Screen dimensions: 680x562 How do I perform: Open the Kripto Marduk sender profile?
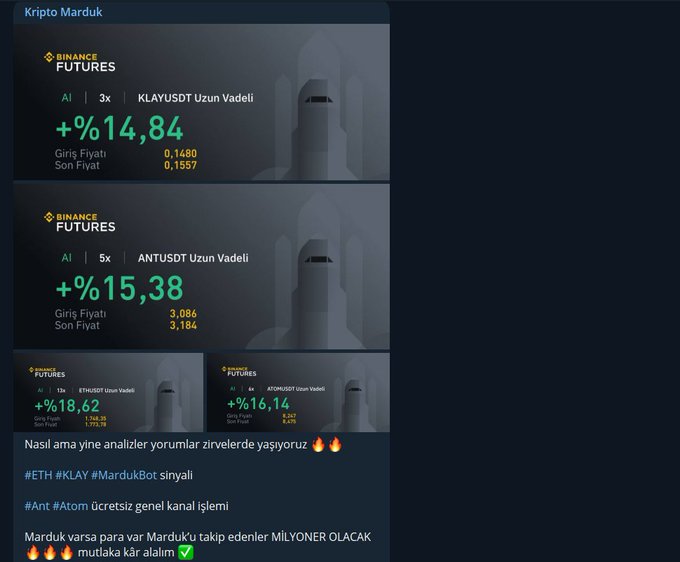point(63,12)
